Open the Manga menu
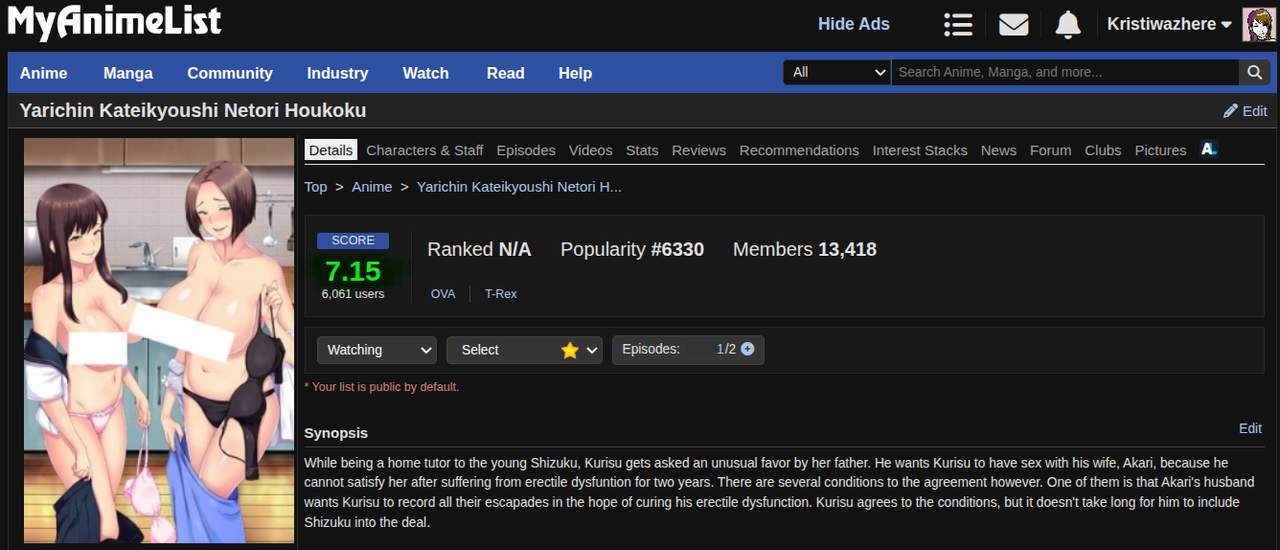 [128, 73]
